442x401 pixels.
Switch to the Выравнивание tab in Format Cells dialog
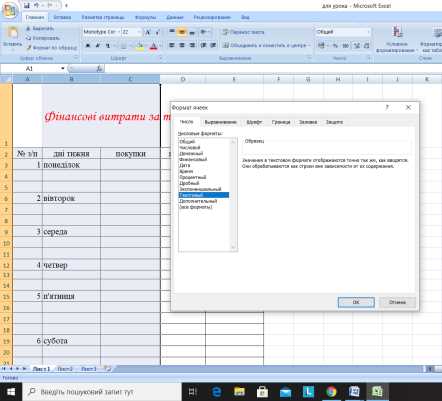pos(220,122)
